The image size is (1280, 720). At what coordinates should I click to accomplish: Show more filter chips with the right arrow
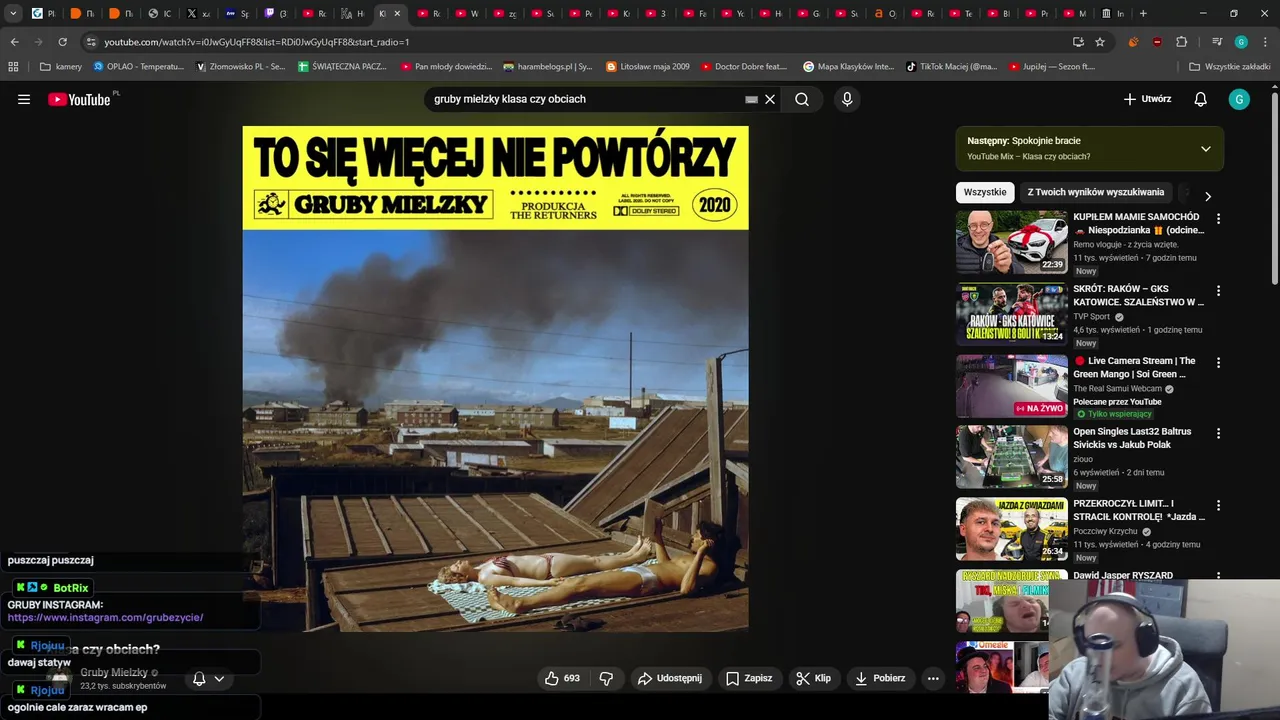1207,196
